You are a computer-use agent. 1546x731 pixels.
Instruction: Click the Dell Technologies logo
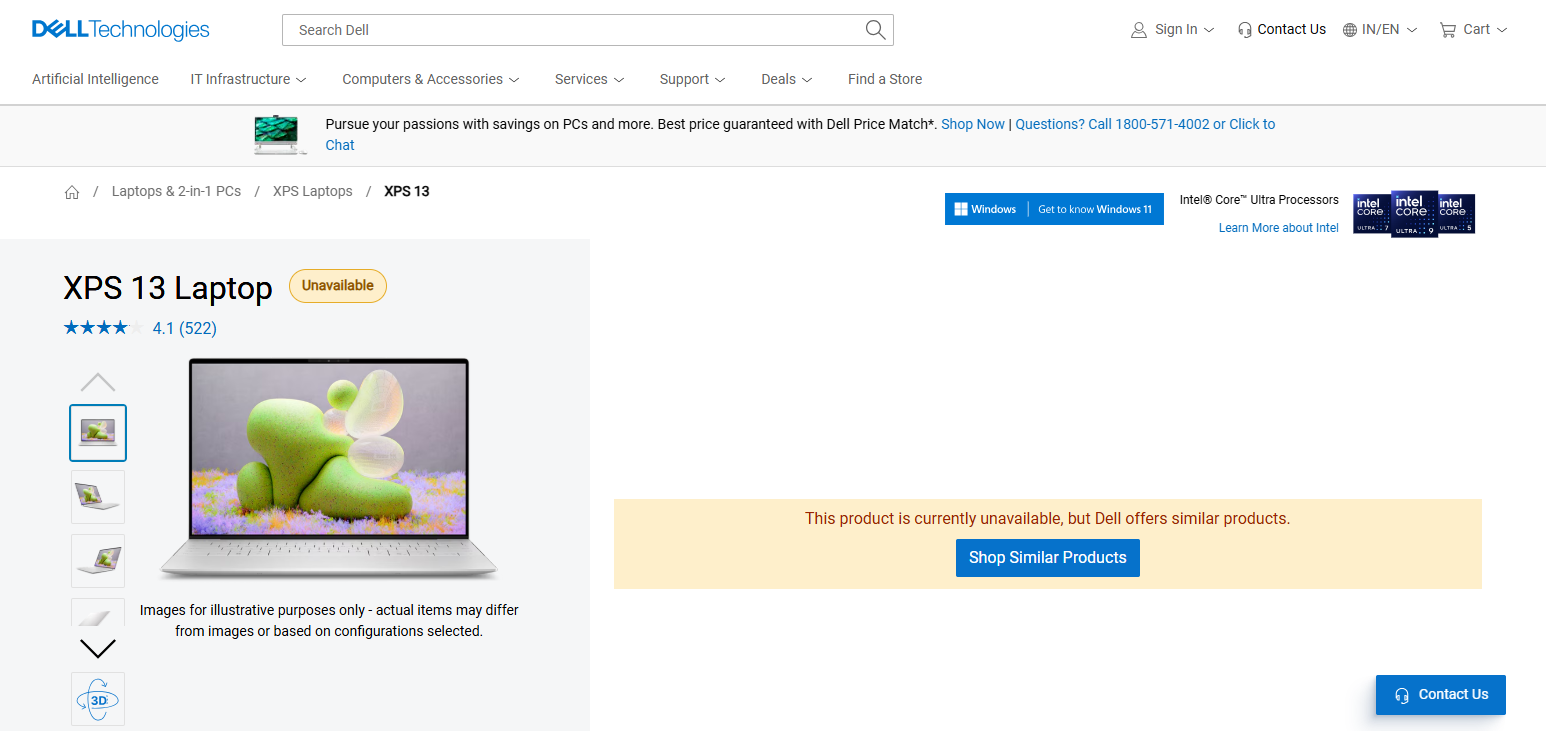[x=121, y=30]
